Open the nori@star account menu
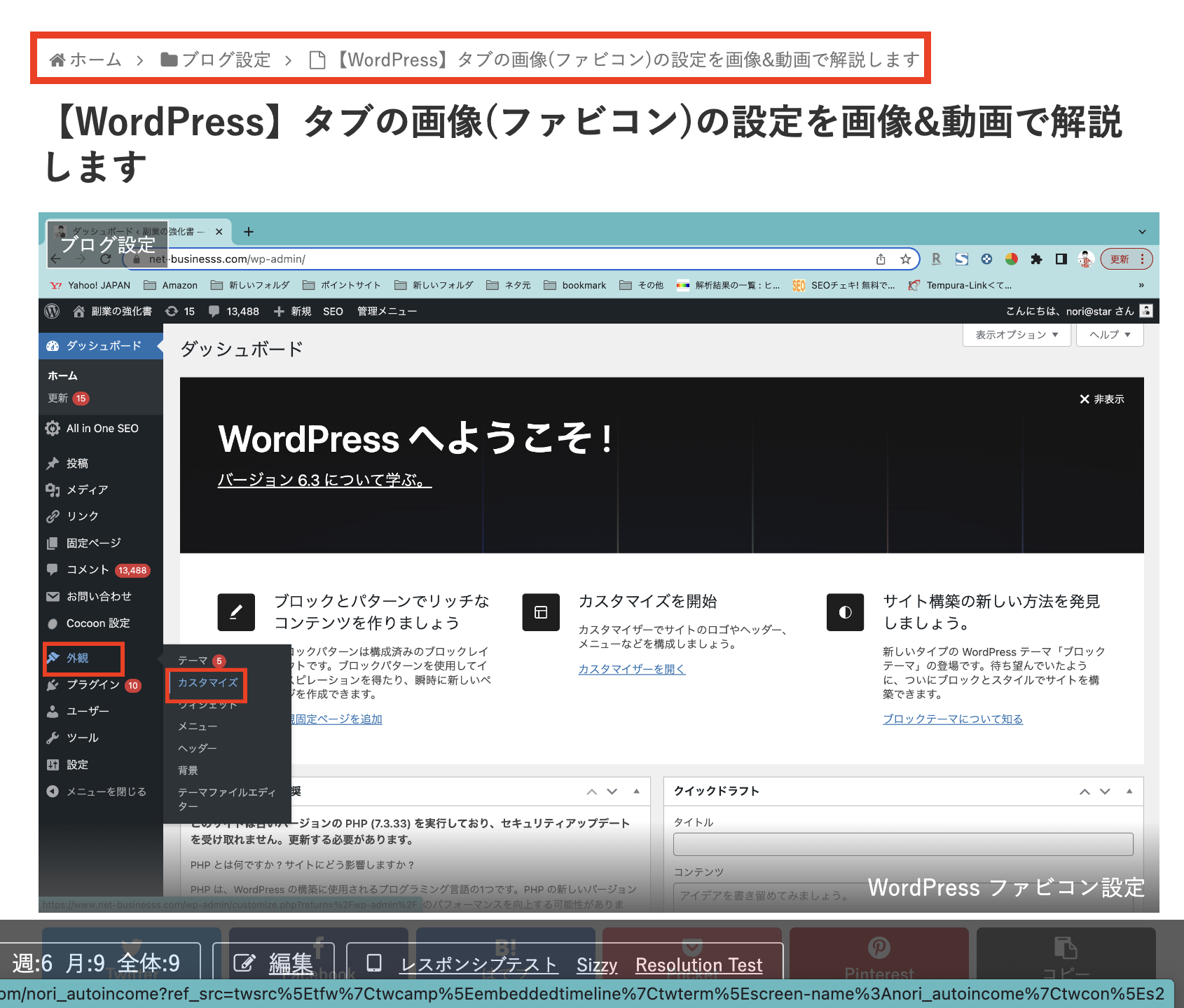The height and width of the screenshot is (1008, 1184). [x=1079, y=311]
